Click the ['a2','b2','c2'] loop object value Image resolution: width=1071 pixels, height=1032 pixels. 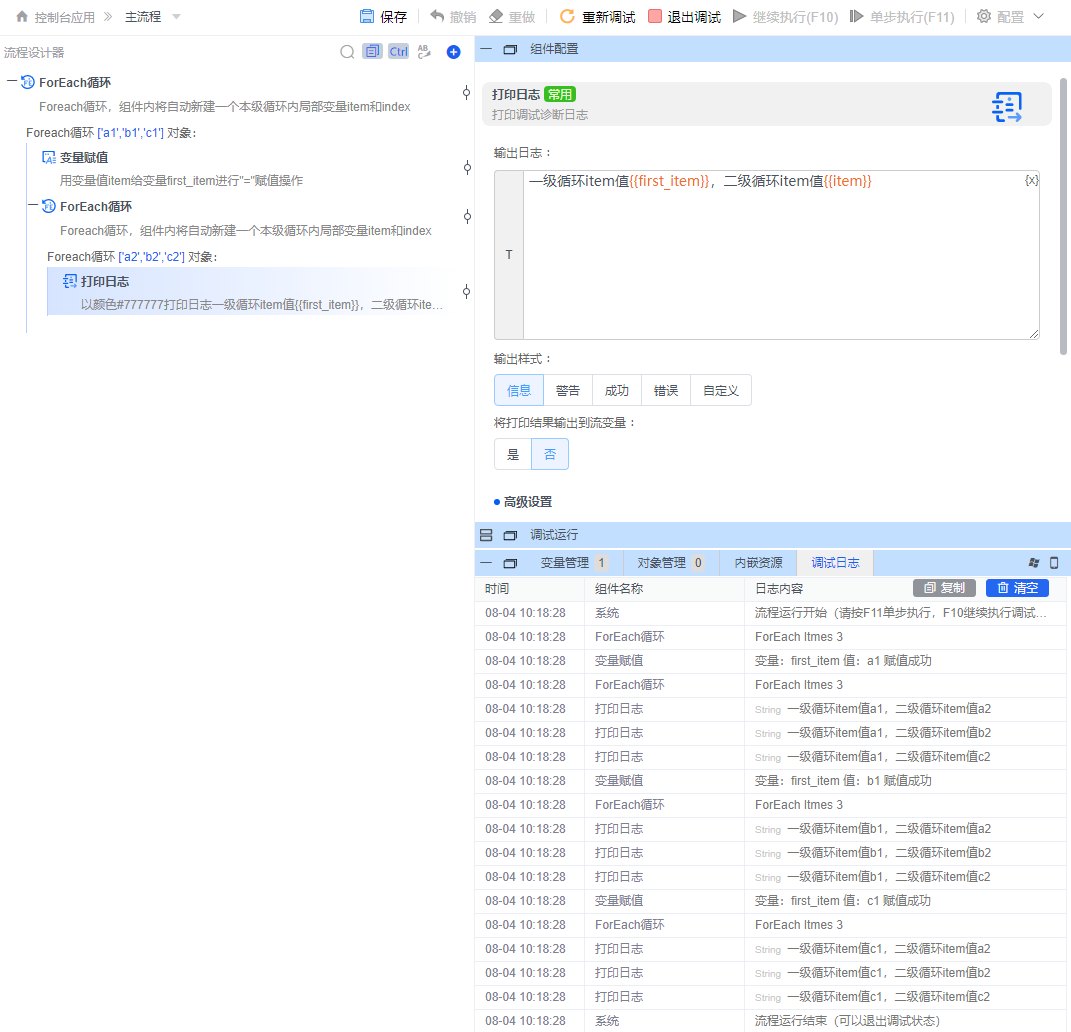pos(152,257)
